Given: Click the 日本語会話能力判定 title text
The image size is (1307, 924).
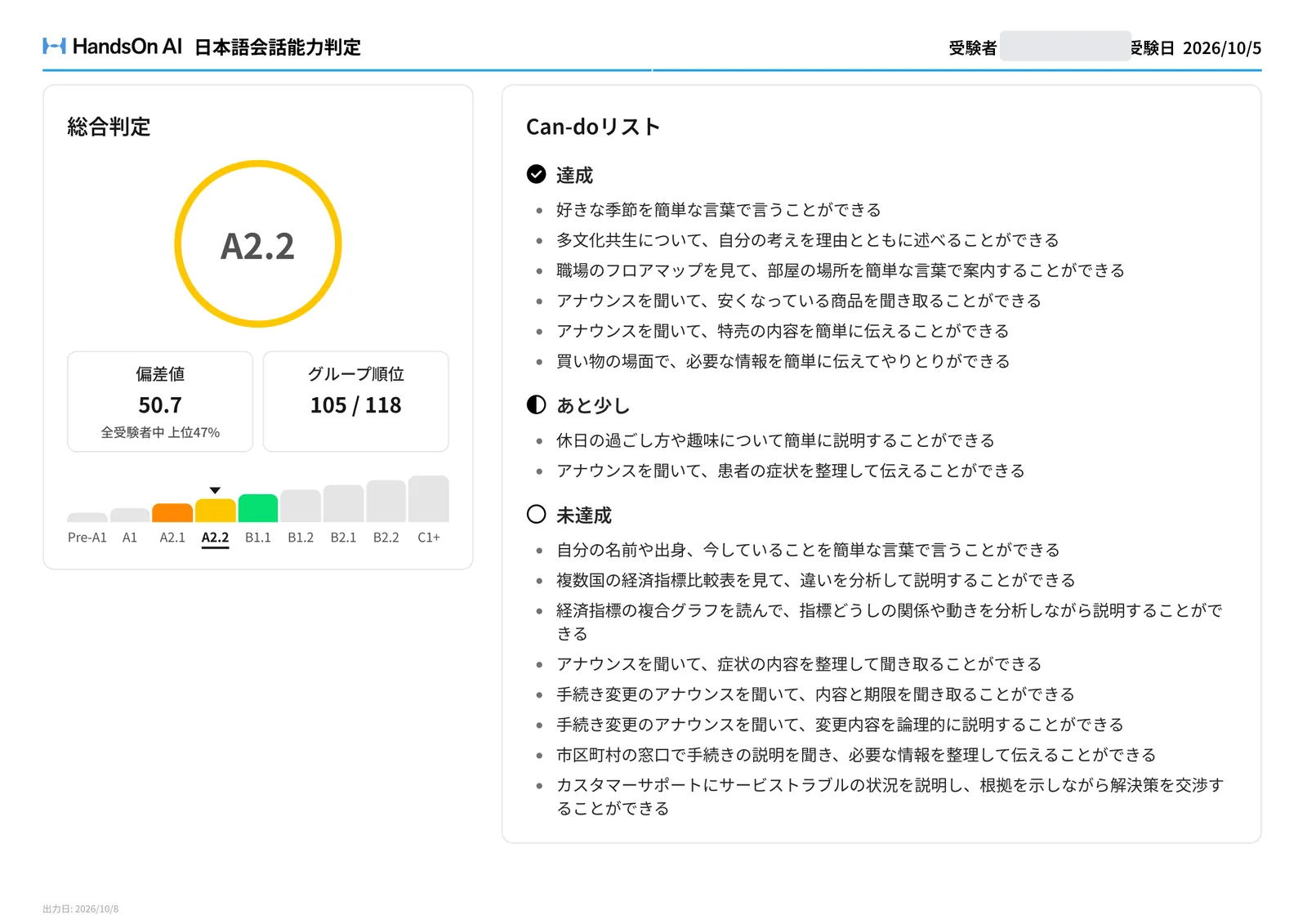Looking at the screenshot, I should pos(278,47).
